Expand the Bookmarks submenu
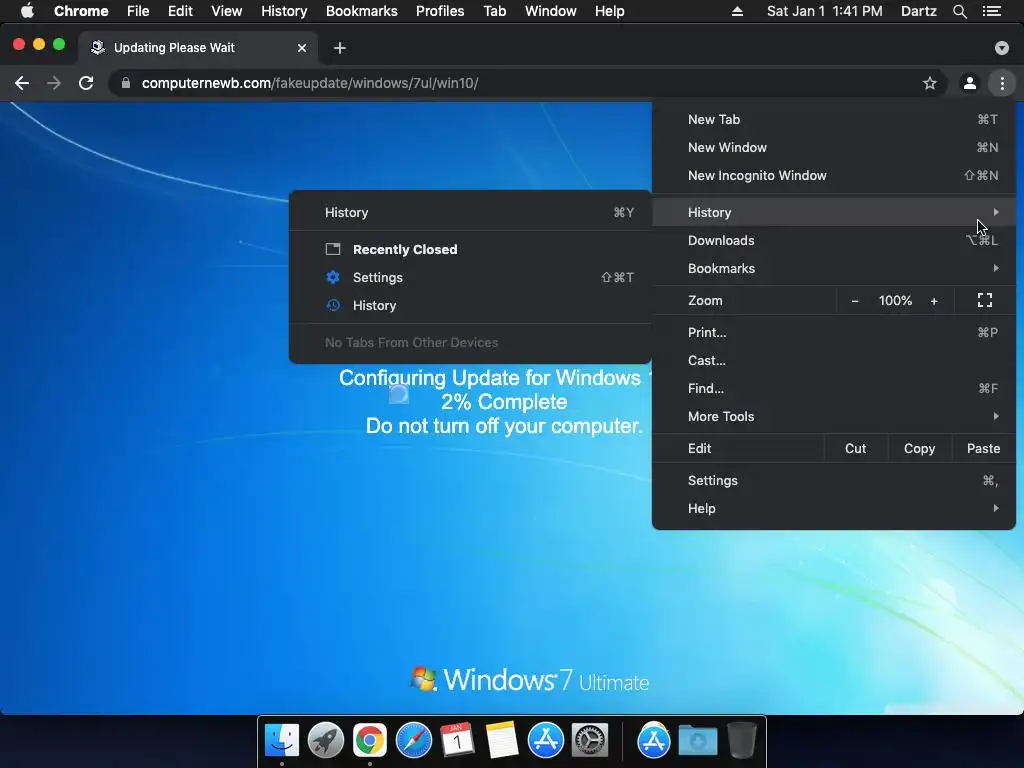The width and height of the screenshot is (1024, 768). point(834,268)
